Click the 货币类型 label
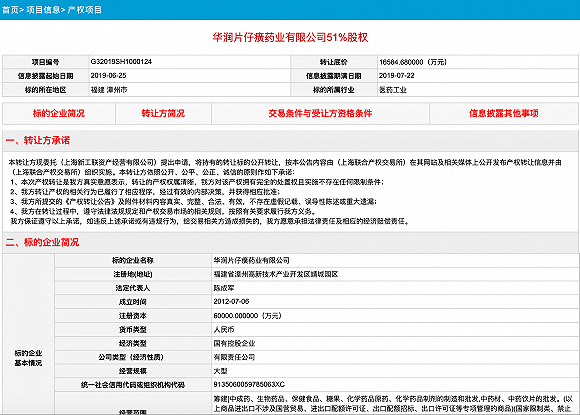Screen dimensions: 580x415 pyautogui.click(x=133, y=329)
